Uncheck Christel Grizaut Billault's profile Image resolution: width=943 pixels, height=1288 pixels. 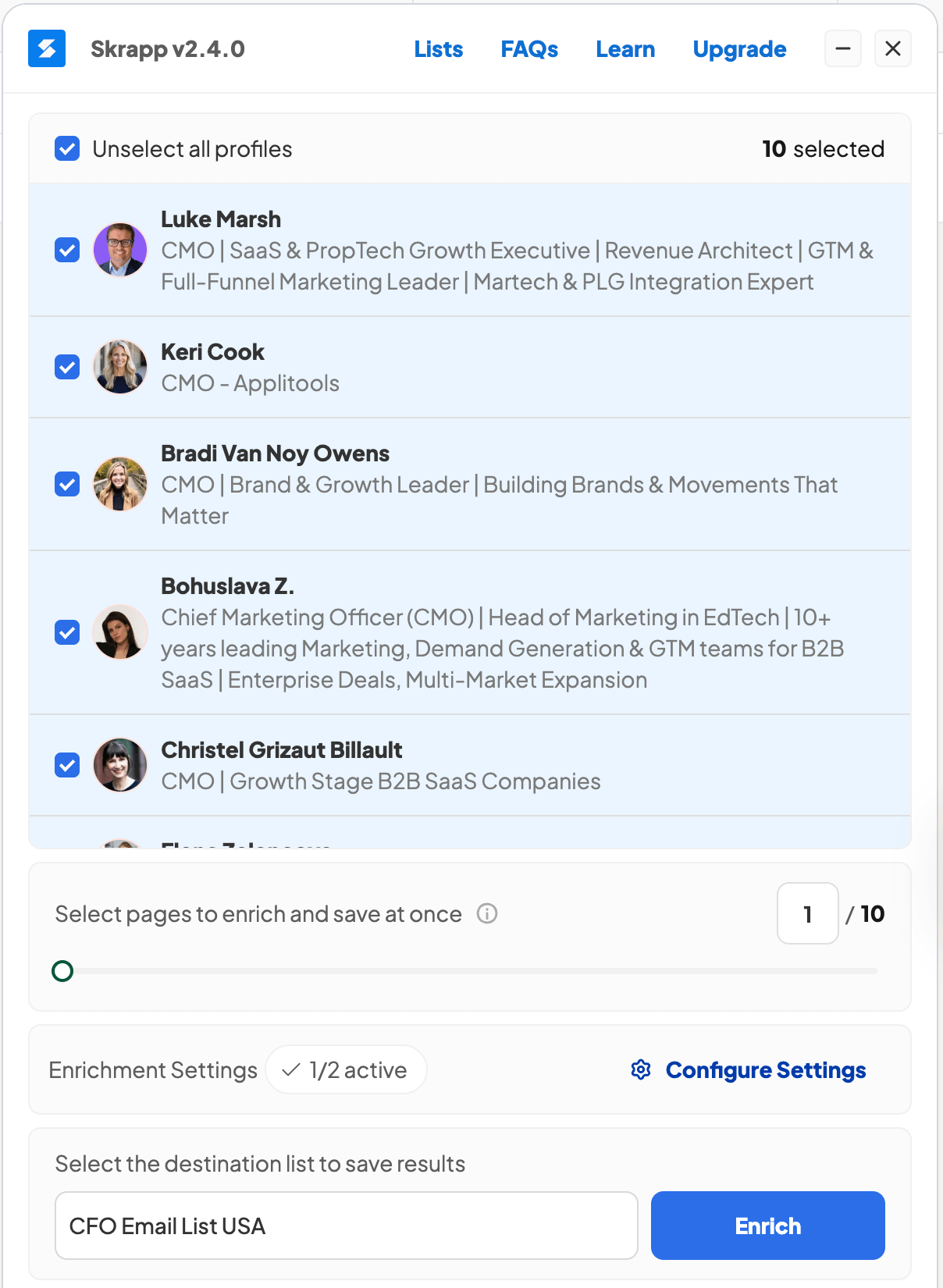tap(67, 765)
